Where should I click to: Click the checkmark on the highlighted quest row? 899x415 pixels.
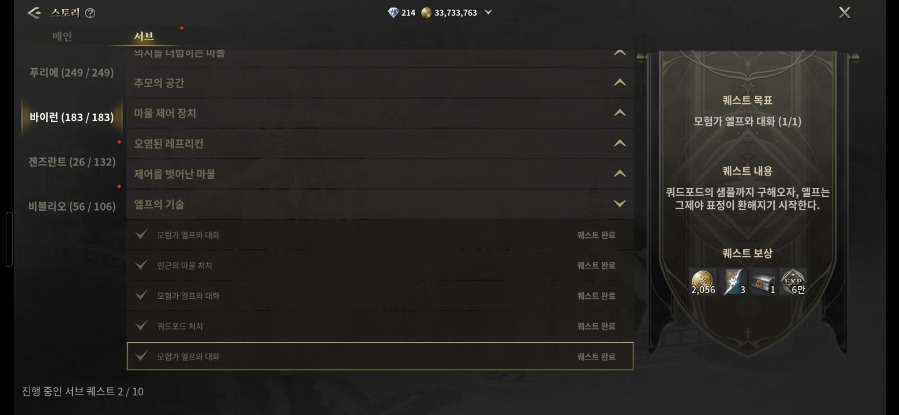[x=142, y=356]
